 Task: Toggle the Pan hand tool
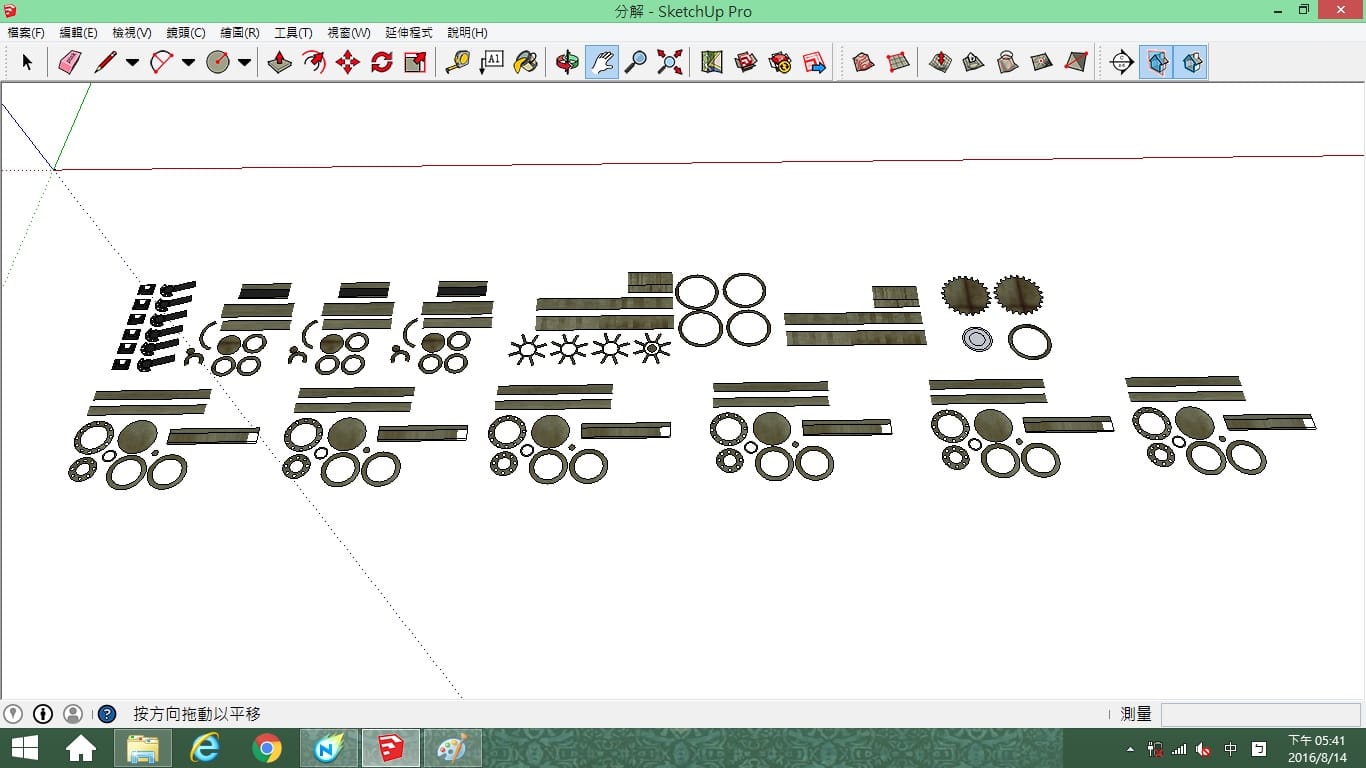pos(602,62)
